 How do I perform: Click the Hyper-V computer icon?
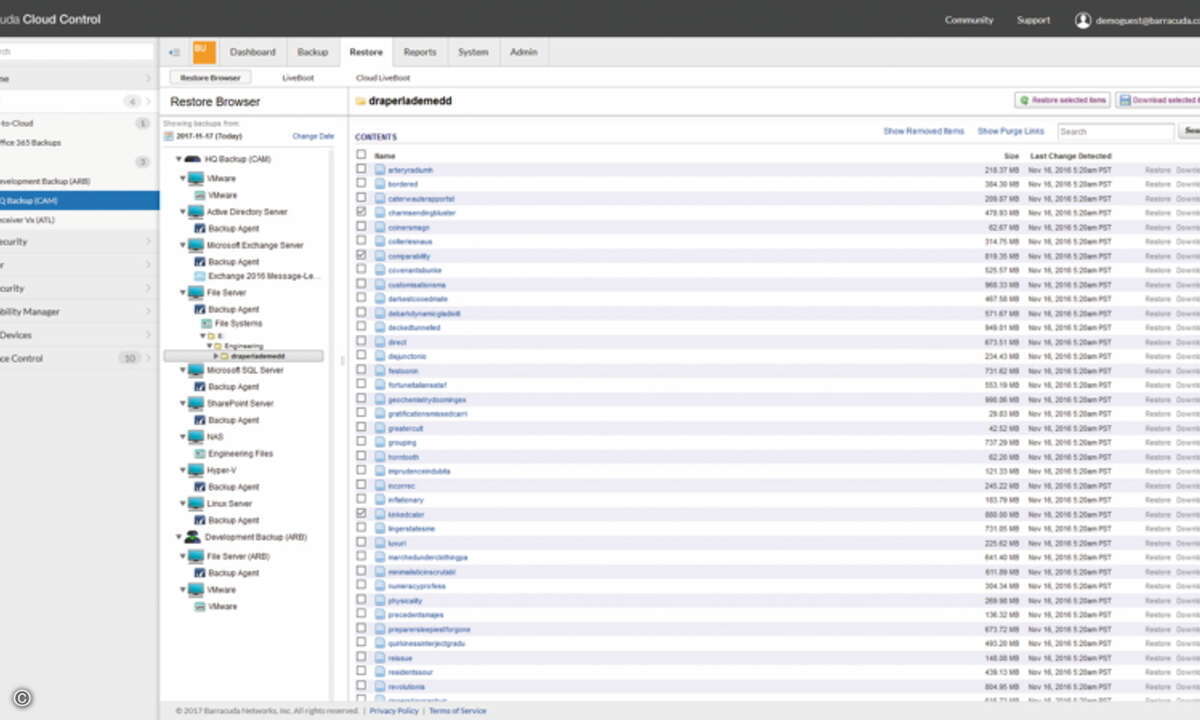(196, 470)
